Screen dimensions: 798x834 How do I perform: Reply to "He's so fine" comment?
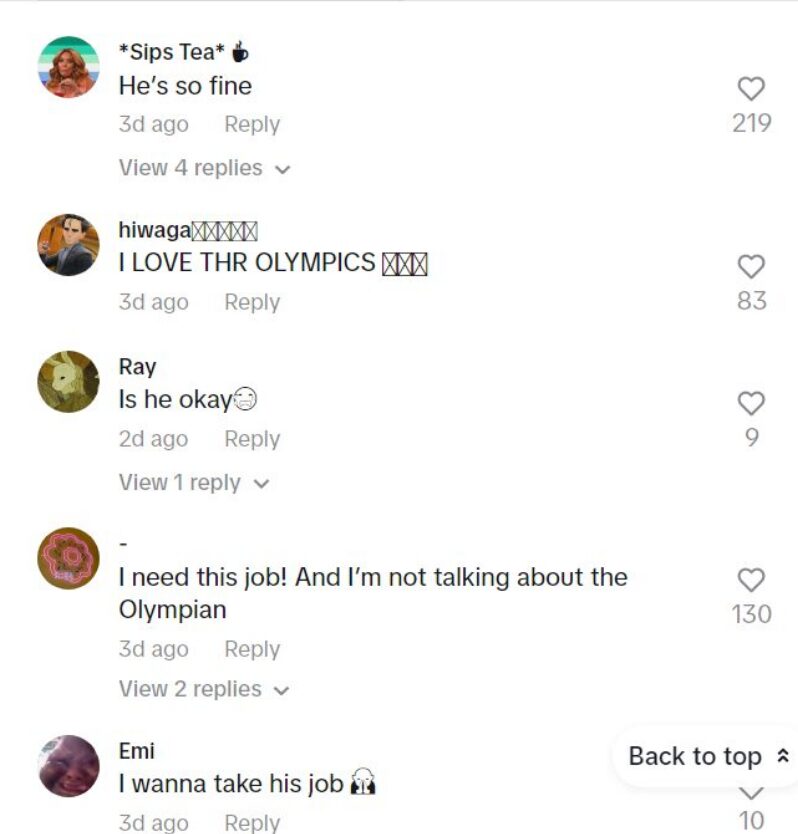(x=252, y=124)
